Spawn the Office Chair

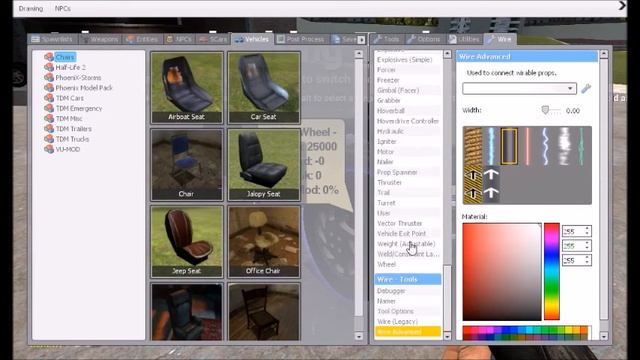pos(264,242)
